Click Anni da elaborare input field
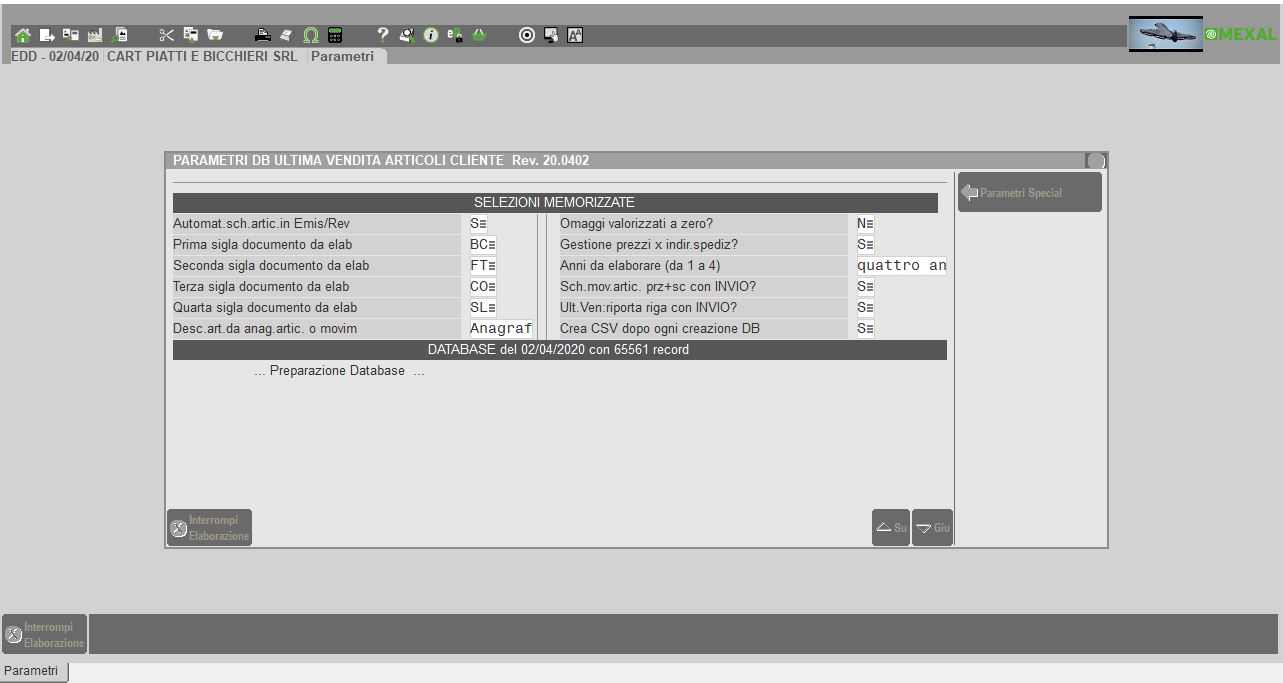Viewport: 1283px width, 683px height. tap(901, 266)
